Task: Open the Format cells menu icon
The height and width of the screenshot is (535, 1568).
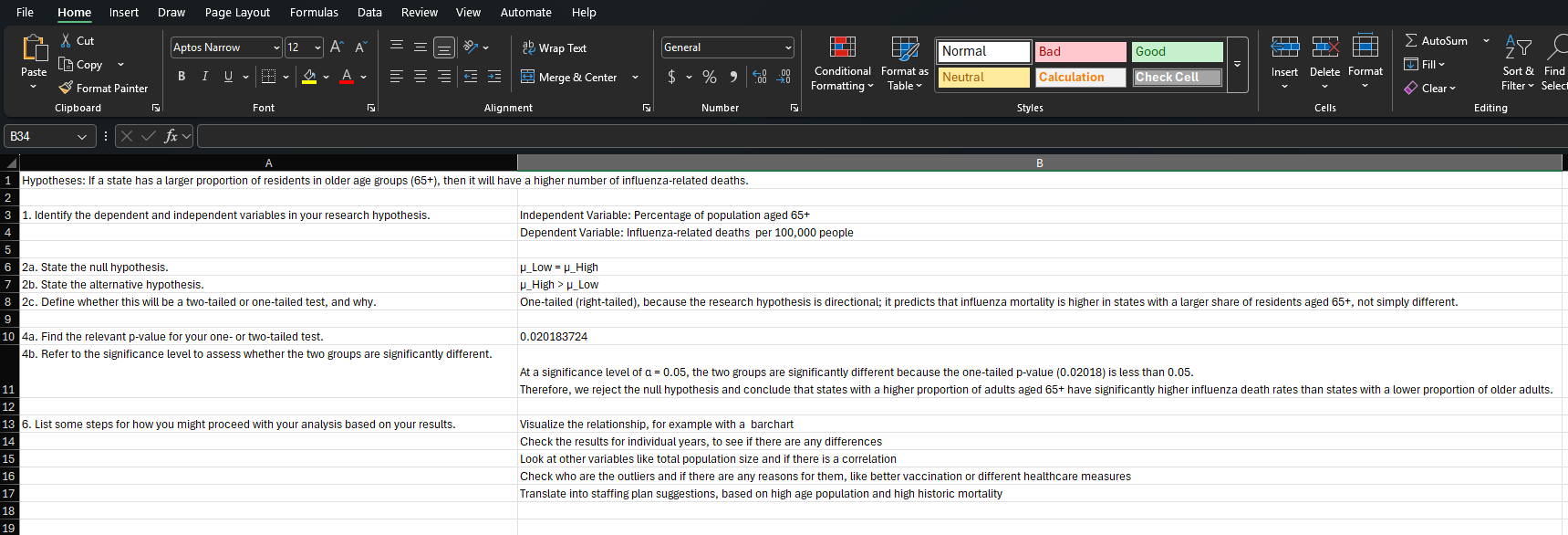Action: tap(1366, 46)
